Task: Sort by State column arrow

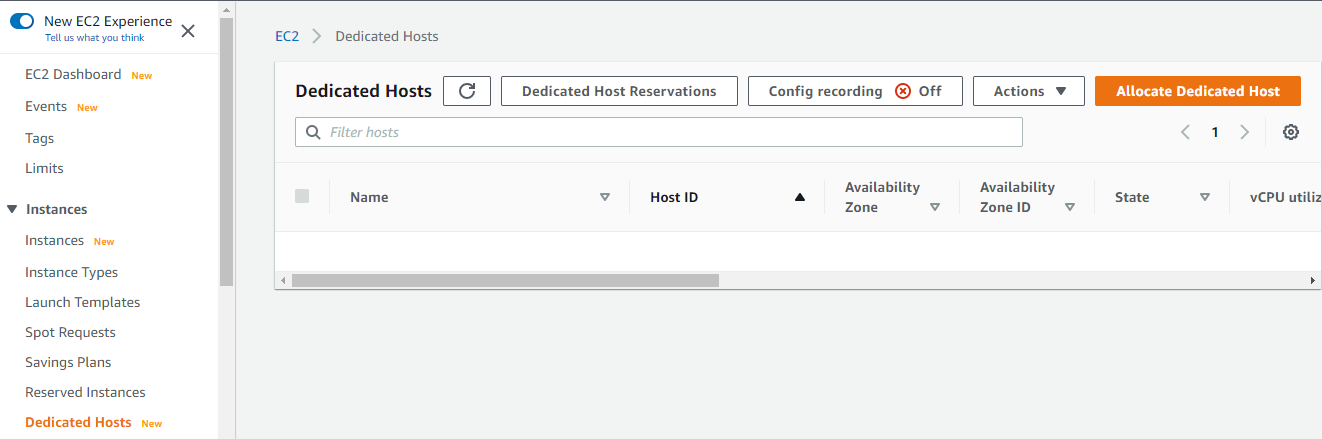Action: point(1205,197)
